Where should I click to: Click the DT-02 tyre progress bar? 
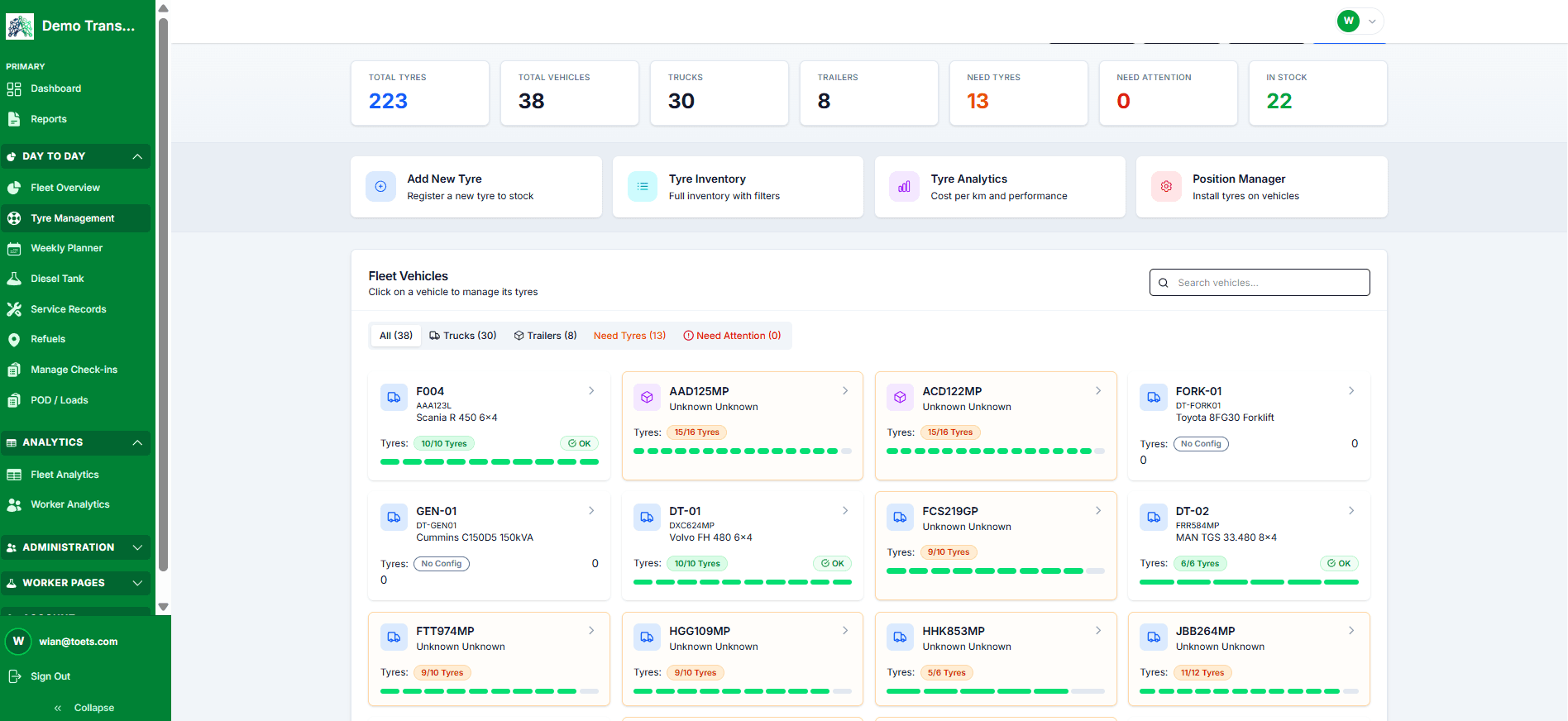(1249, 582)
